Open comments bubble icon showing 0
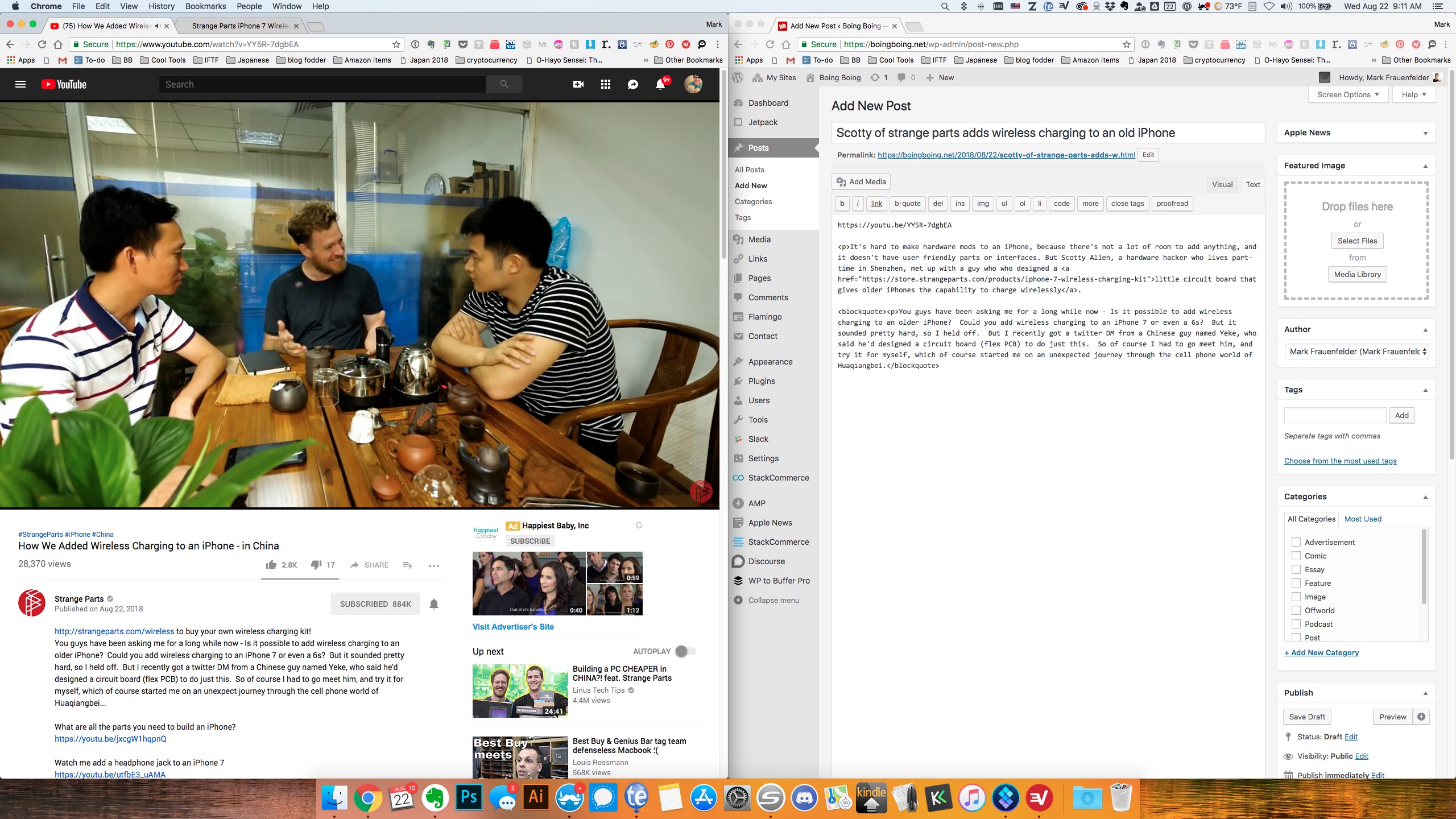This screenshot has width=1456, height=819. [906, 77]
